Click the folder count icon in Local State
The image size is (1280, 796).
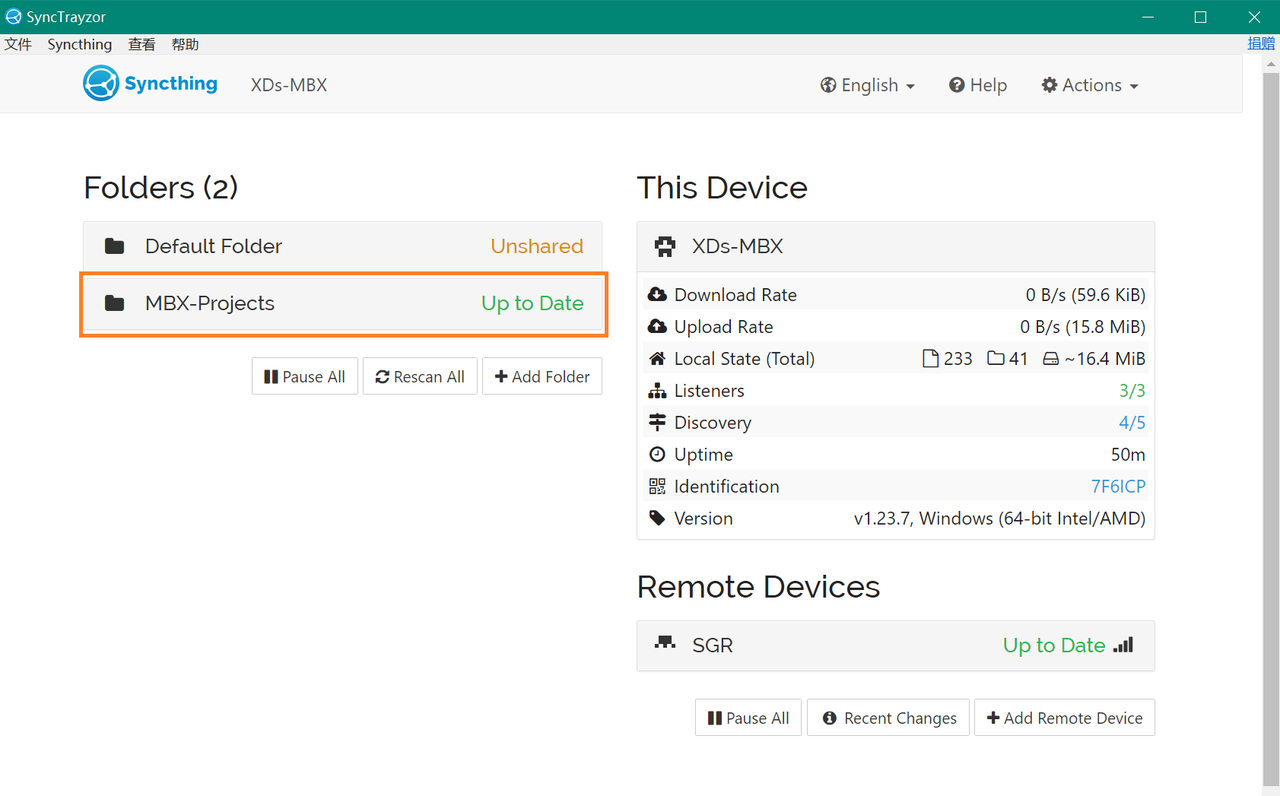[x=996, y=358]
